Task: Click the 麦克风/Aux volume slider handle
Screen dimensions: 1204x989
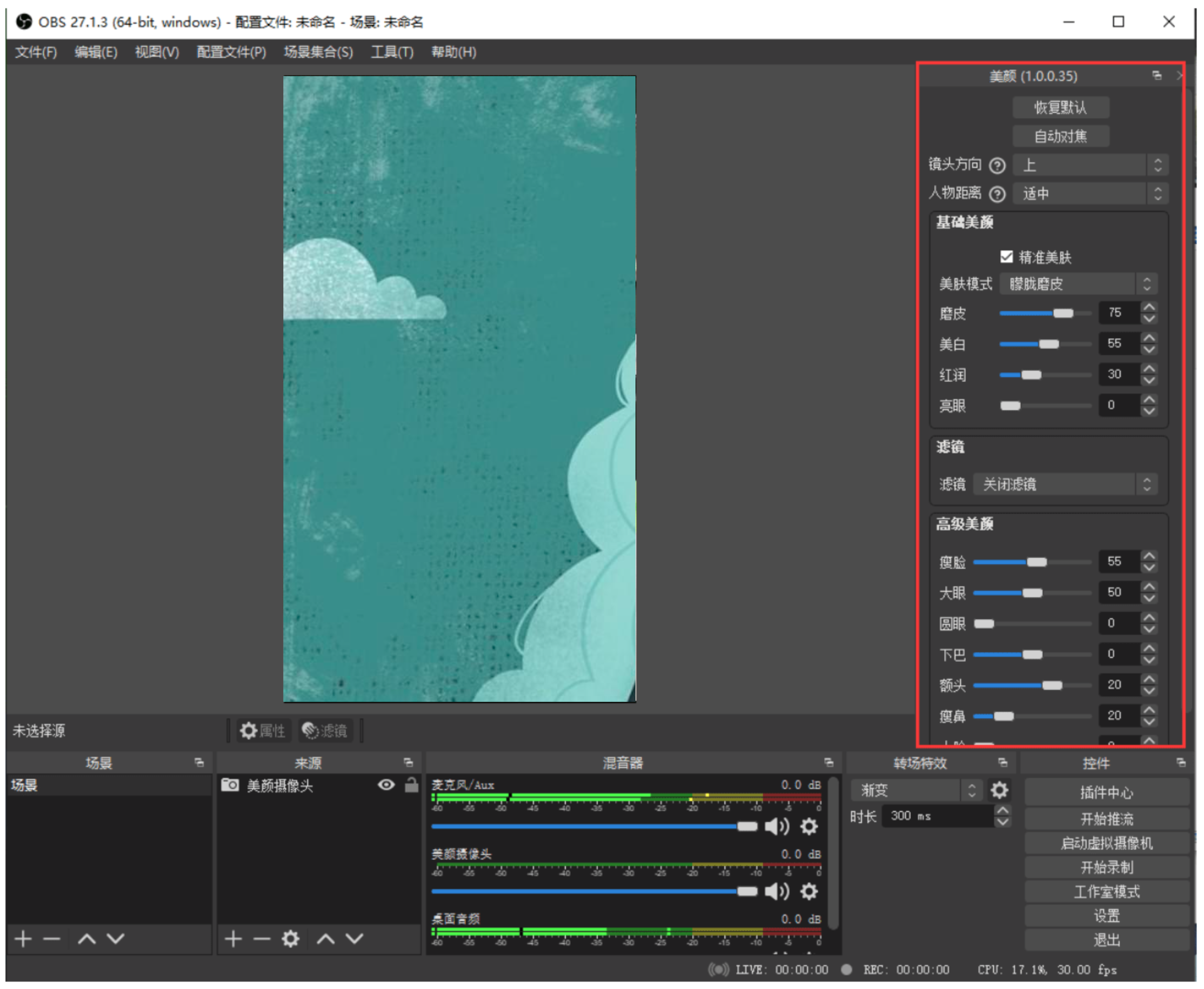Action: (x=747, y=827)
